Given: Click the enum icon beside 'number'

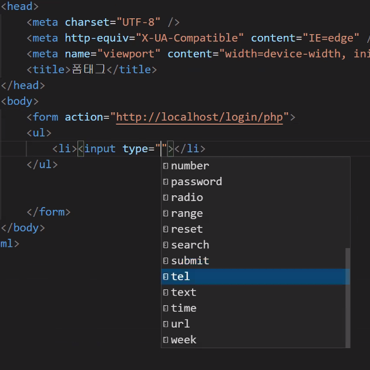Looking at the screenshot, I should point(166,166).
